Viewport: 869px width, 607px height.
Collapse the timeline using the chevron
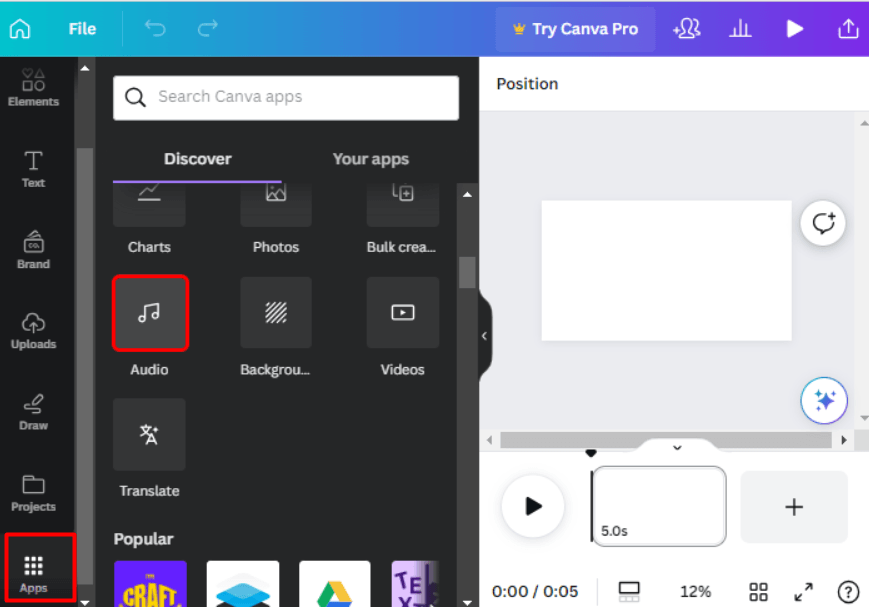(677, 448)
